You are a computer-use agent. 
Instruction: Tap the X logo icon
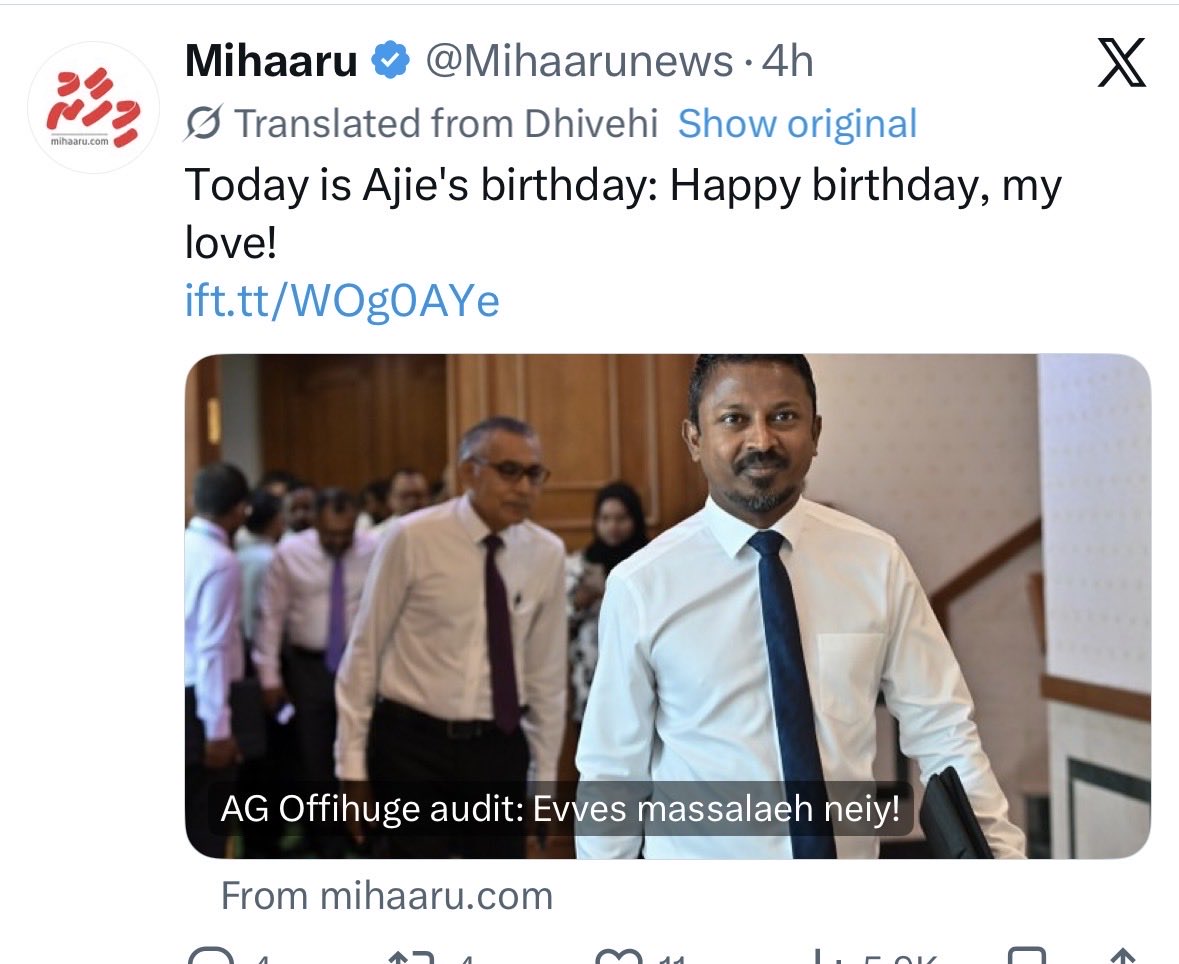pyautogui.click(x=1121, y=62)
